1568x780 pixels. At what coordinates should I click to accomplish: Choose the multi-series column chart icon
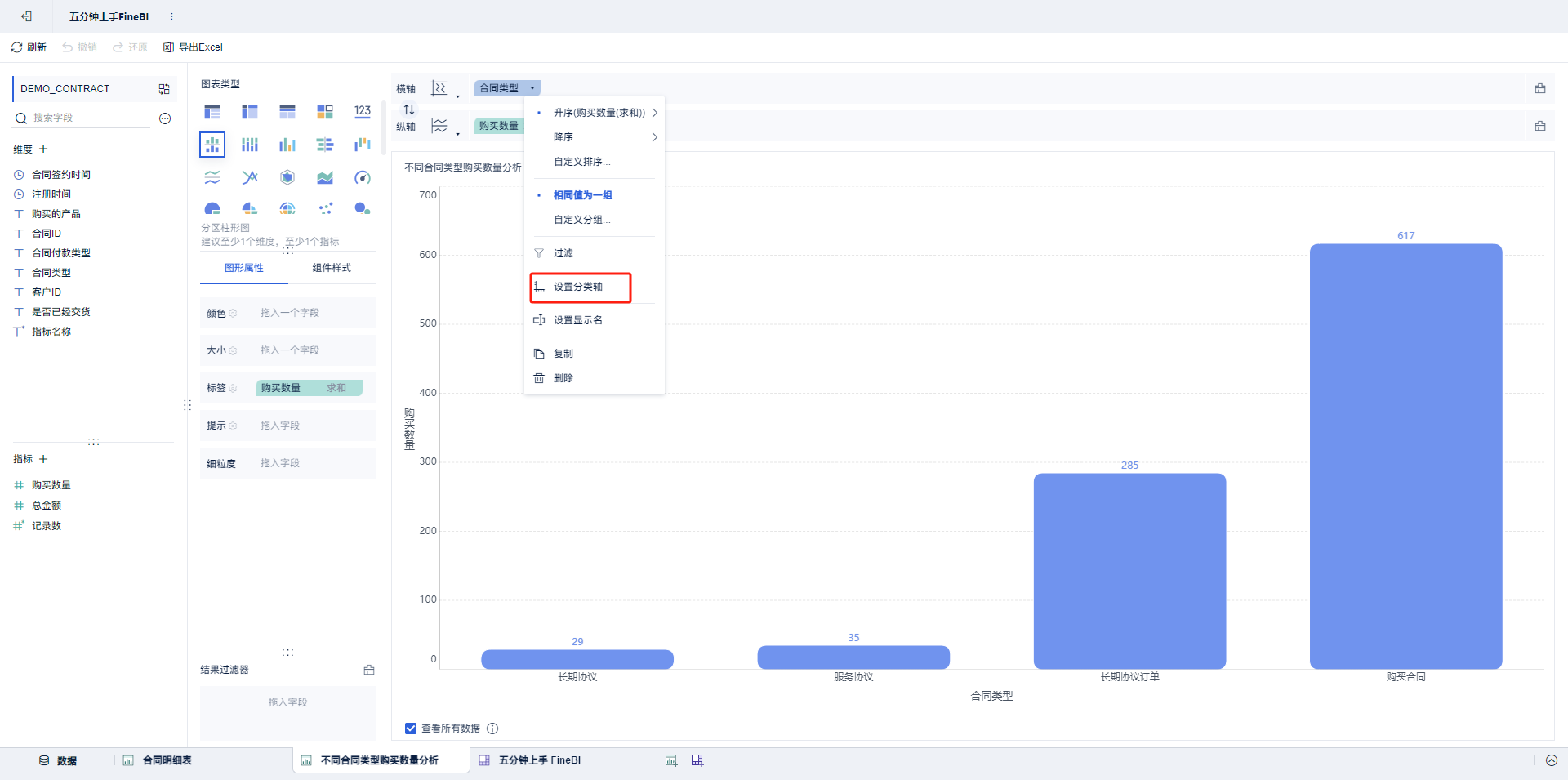pos(287,145)
